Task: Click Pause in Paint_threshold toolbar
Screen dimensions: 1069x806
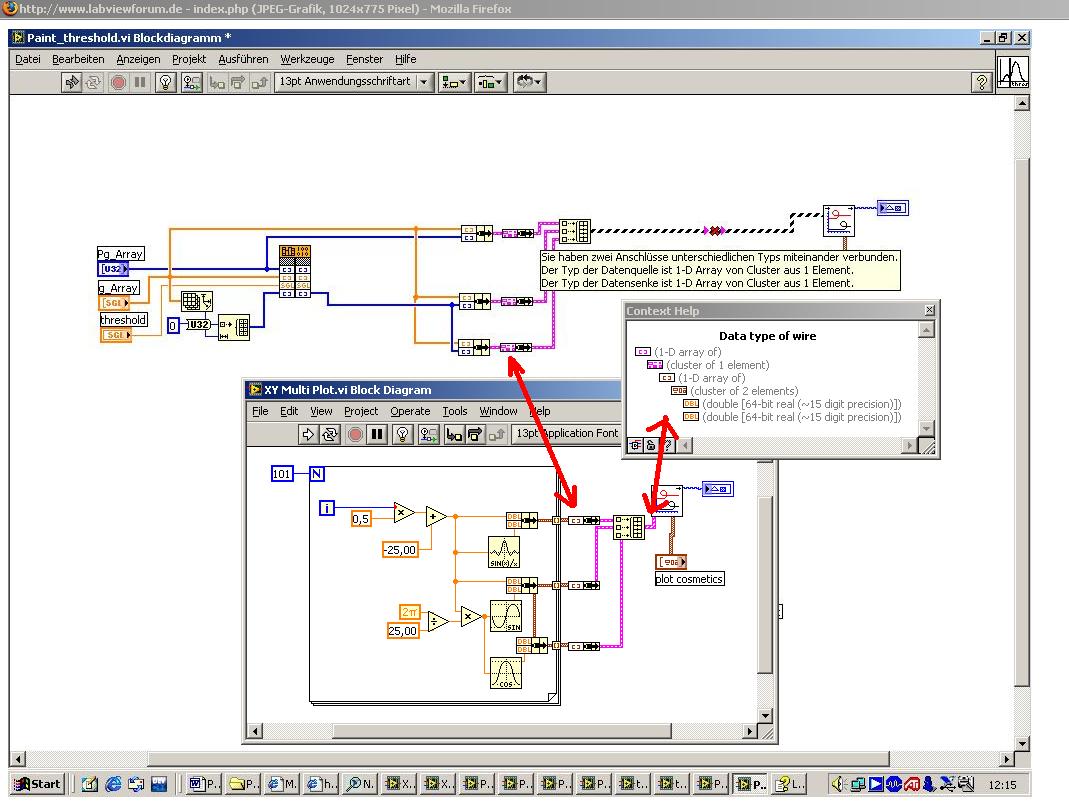Action: (x=140, y=83)
